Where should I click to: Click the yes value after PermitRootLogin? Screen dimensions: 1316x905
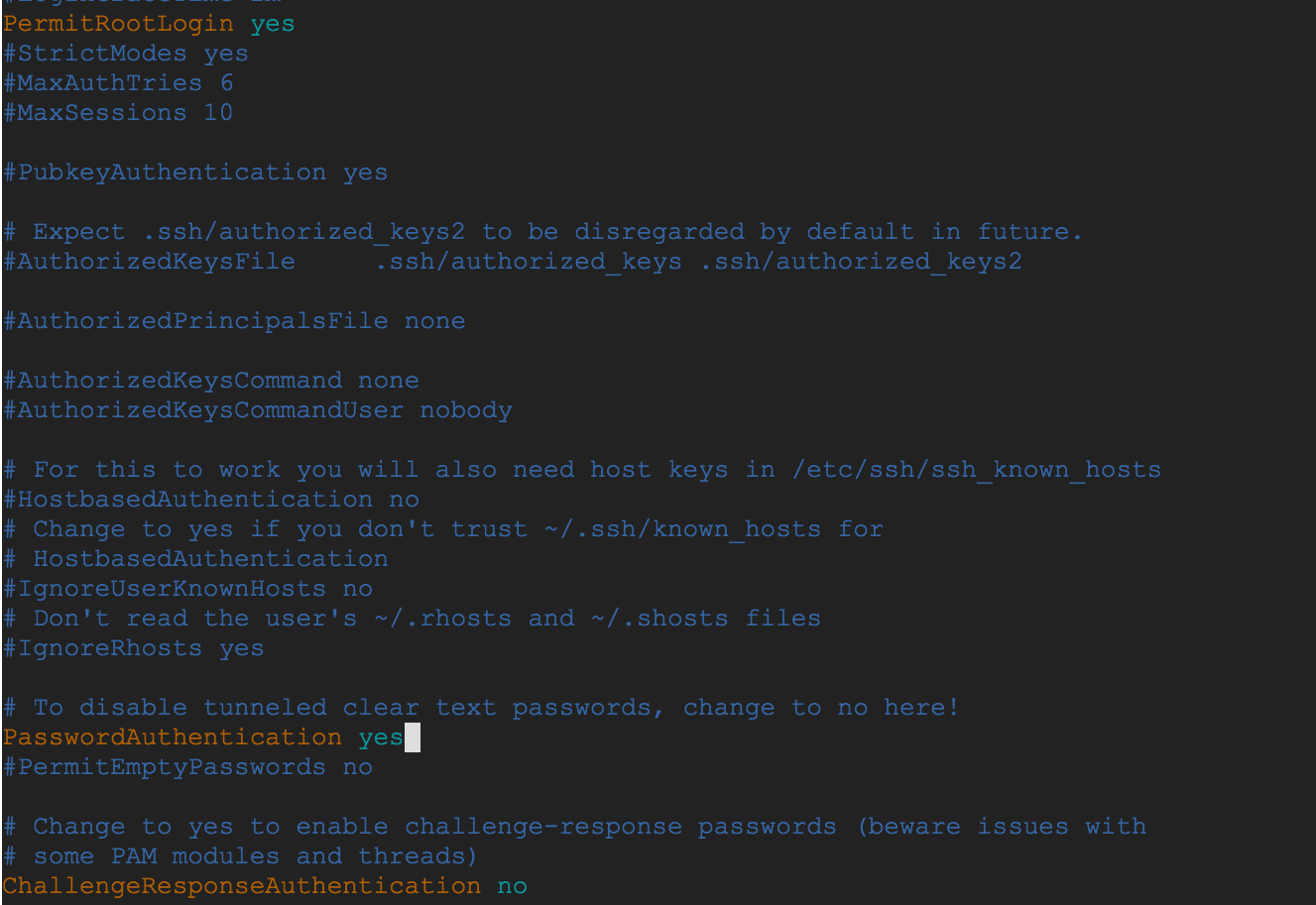coord(273,24)
